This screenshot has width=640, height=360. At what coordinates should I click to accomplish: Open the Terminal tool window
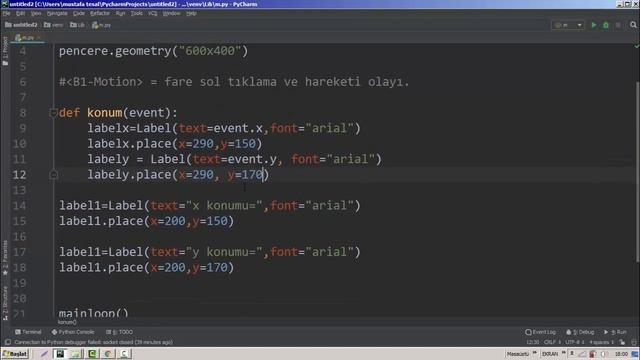point(28,332)
